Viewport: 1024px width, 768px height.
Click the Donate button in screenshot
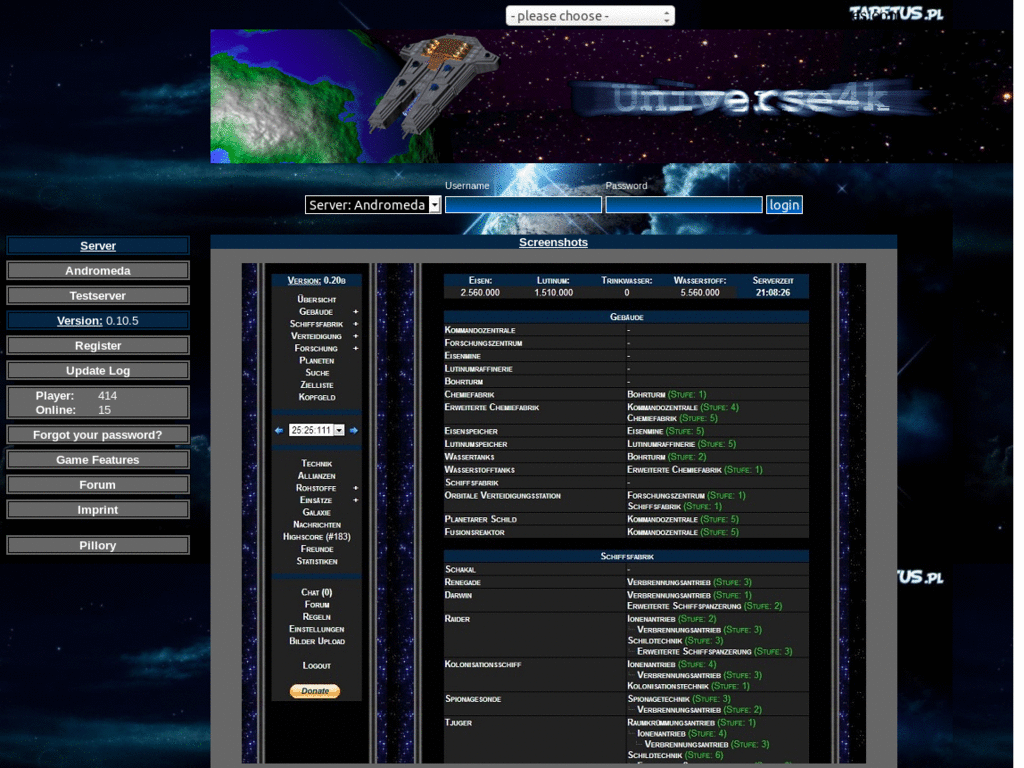[315, 691]
